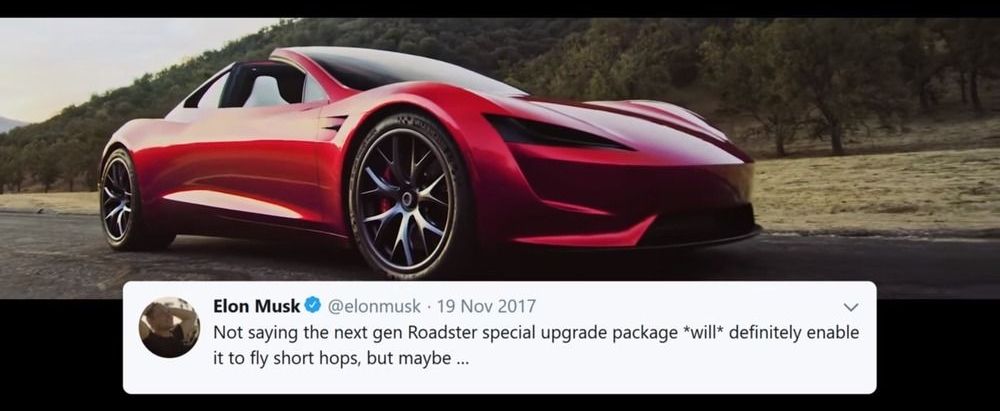Click the Roadster's rear wheel

coord(126,199)
